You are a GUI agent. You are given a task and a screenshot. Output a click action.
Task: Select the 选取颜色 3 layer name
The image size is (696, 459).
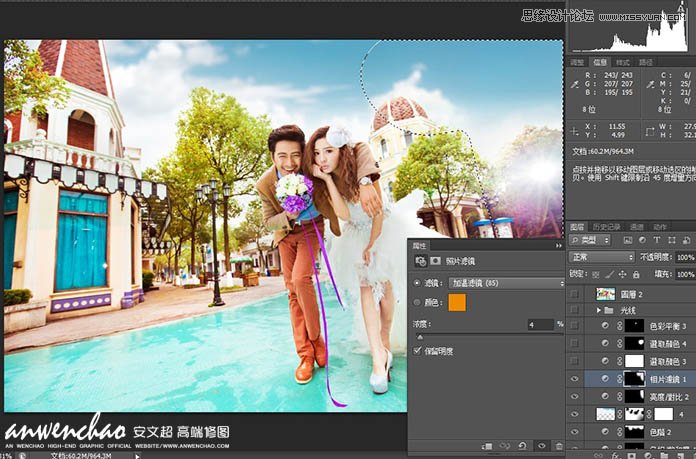668,361
